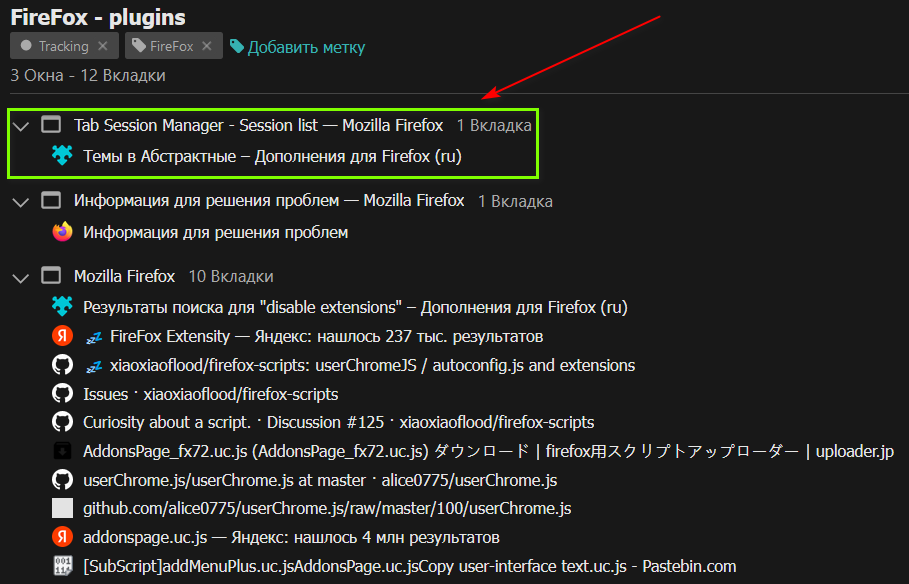Click Добавить метку link
This screenshot has width=909, height=584.
[x=306, y=47]
